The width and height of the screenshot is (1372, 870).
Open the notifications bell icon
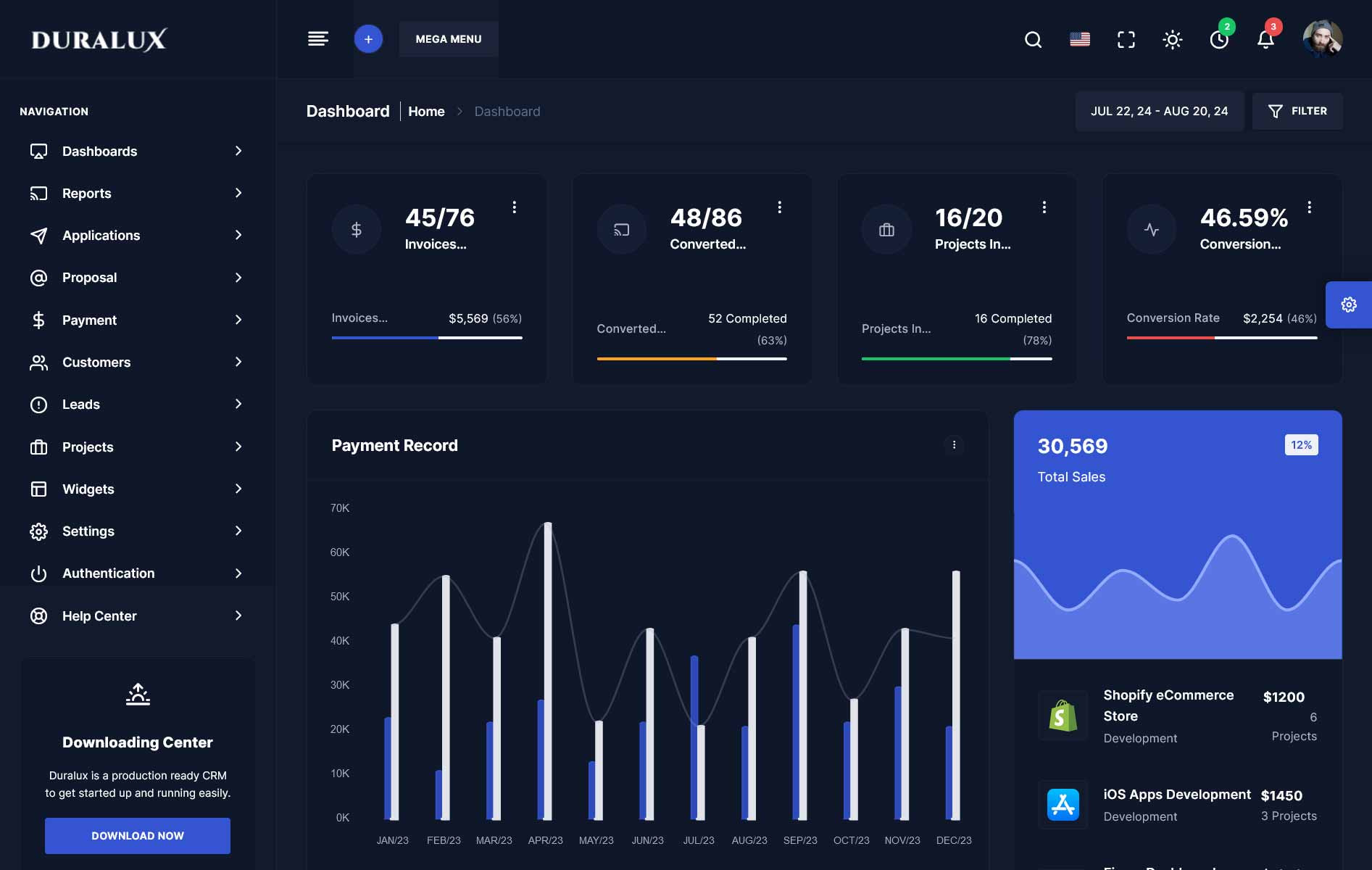coord(1265,39)
